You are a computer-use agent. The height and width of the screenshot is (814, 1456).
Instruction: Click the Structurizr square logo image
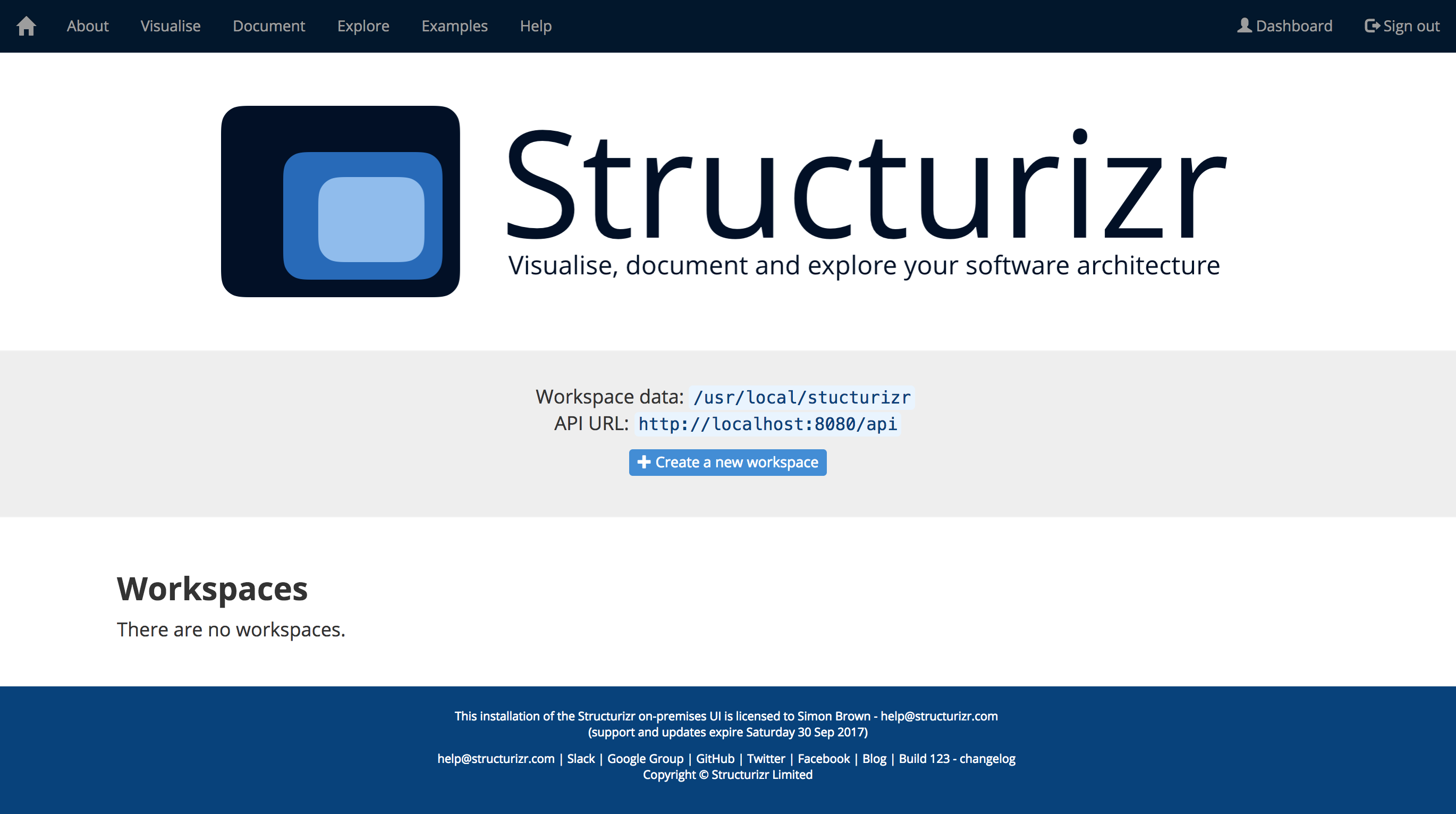[x=340, y=202]
